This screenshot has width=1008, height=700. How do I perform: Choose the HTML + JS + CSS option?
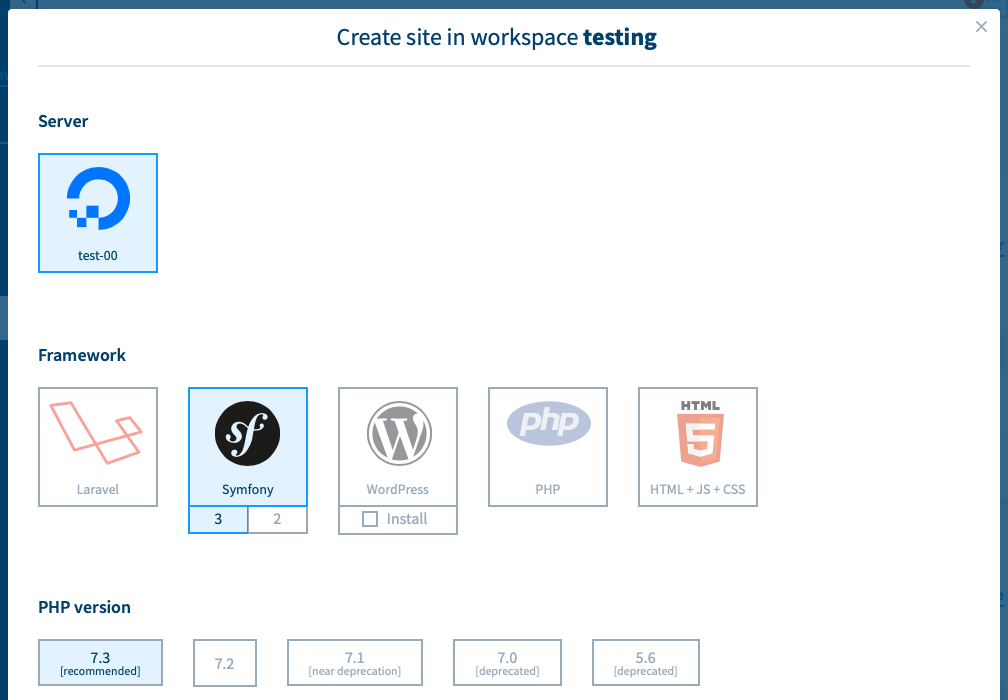(698, 447)
